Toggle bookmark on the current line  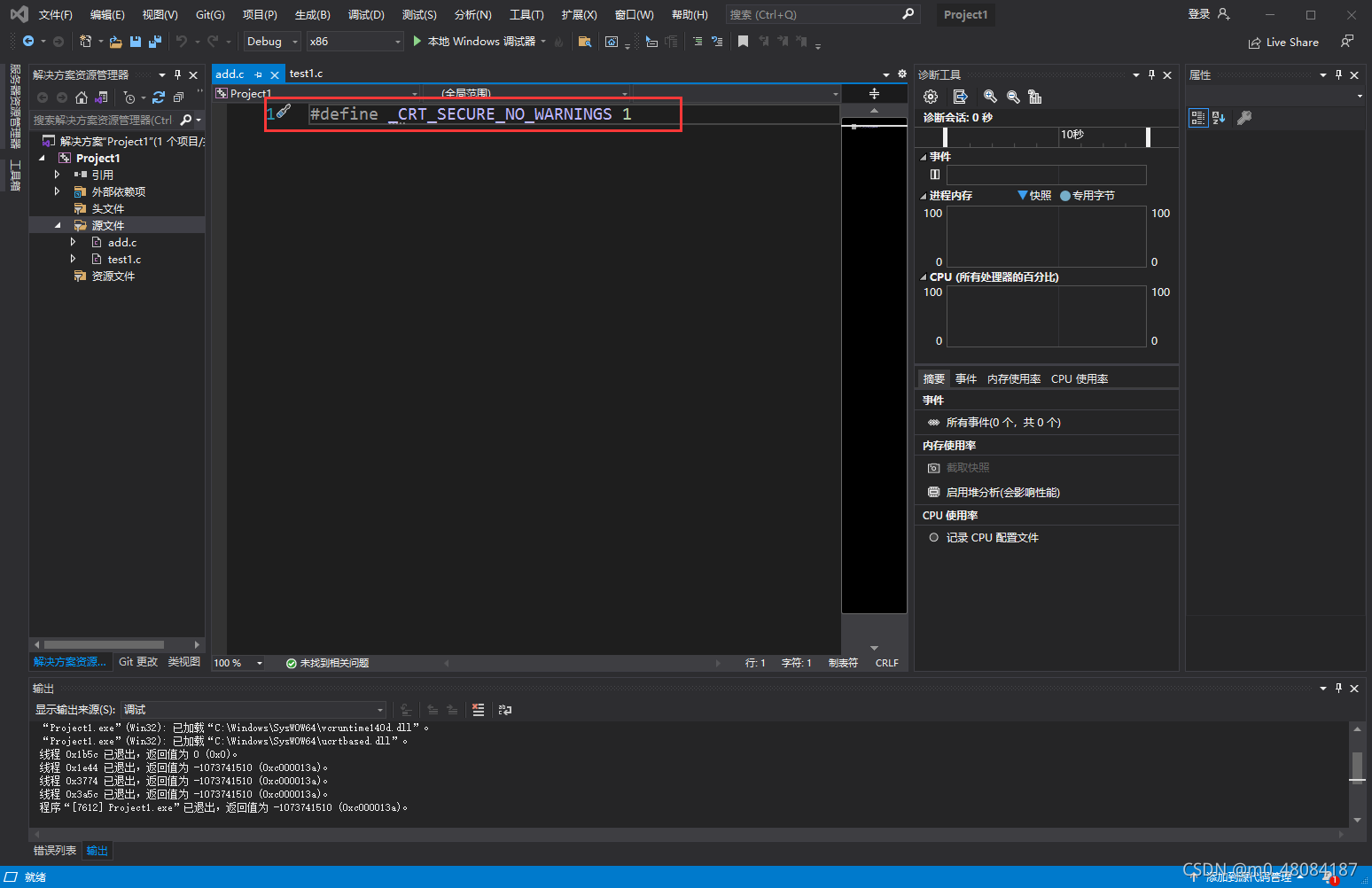point(743,42)
